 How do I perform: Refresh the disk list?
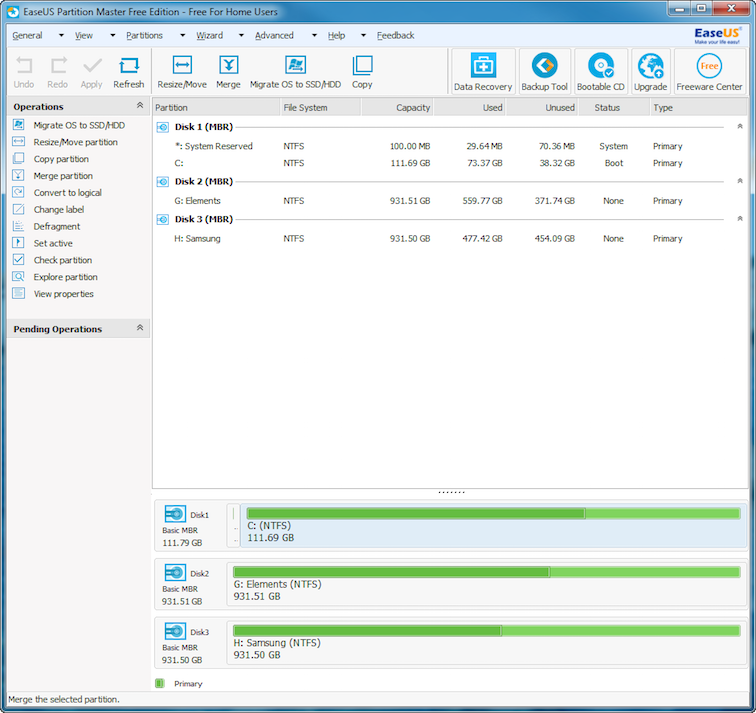(x=129, y=73)
